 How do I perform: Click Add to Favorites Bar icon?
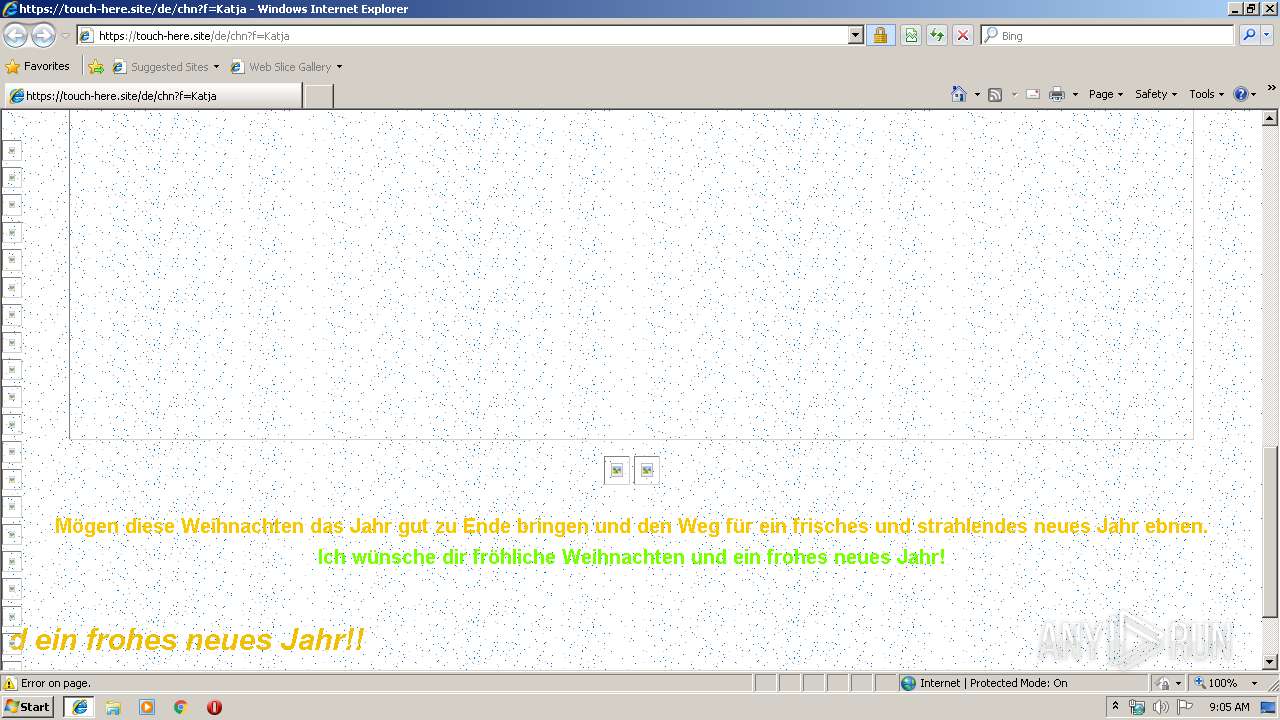(x=95, y=67)
